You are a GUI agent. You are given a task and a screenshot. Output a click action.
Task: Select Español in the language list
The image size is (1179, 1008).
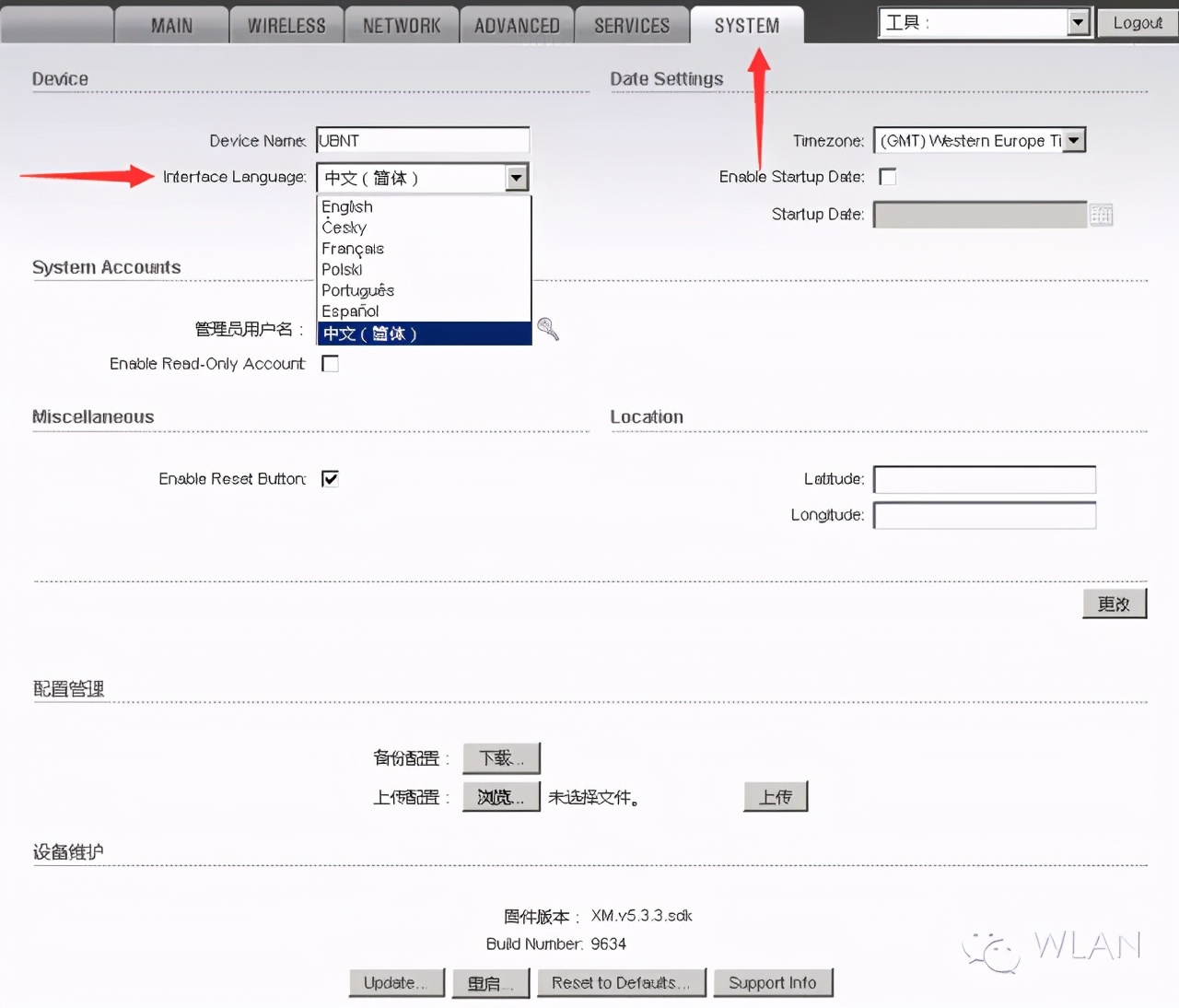[424, 311]
